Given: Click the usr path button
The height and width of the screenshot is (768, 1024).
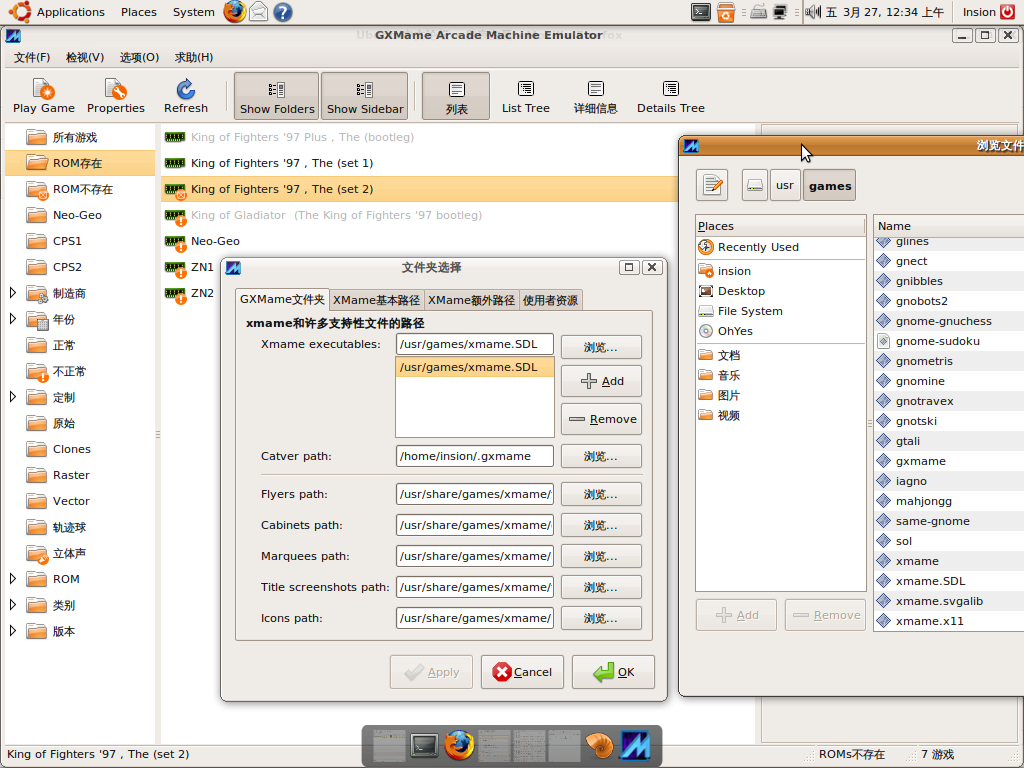Looking at the screenshot, I should point(785,185).
